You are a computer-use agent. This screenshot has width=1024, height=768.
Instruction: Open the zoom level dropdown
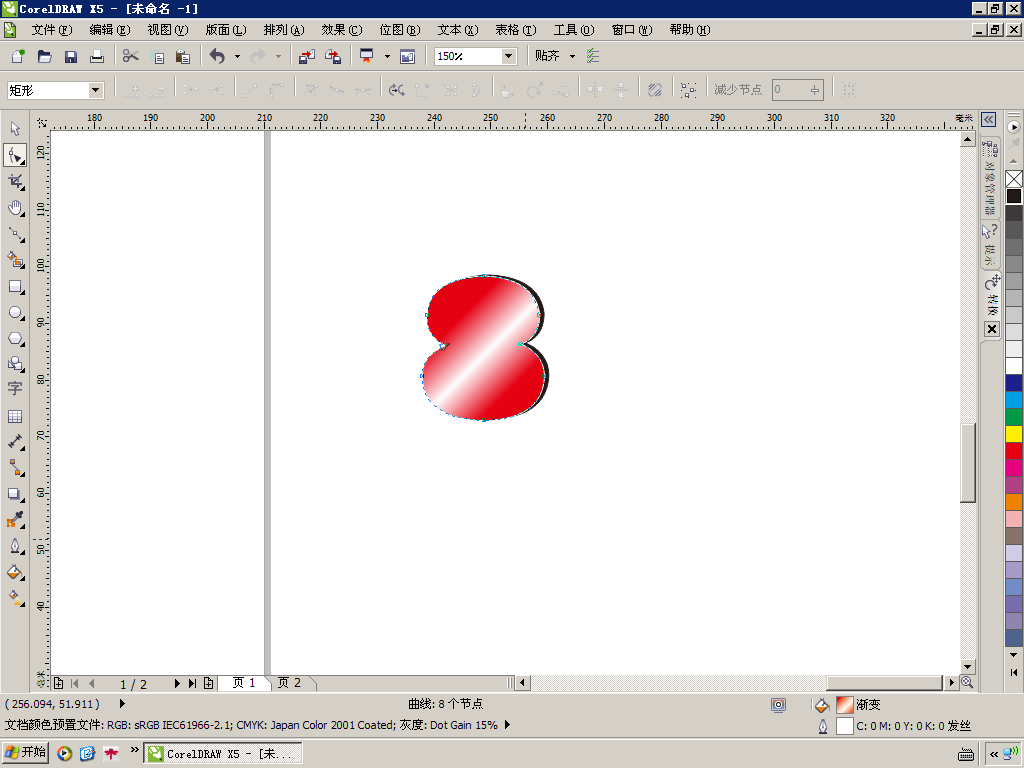pos(508,56)
